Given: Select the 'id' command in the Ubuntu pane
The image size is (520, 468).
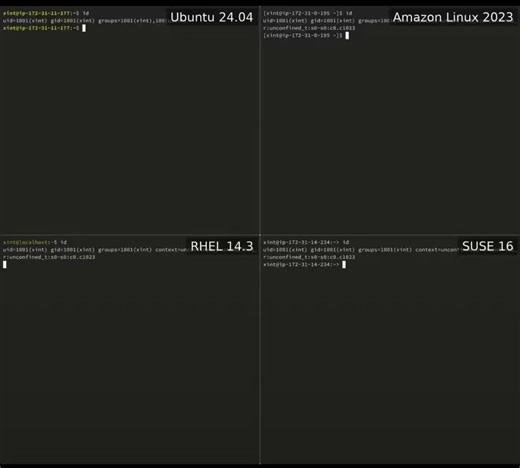Looking at the screenshot, I should pyautogui.click(x=86, y=13).
